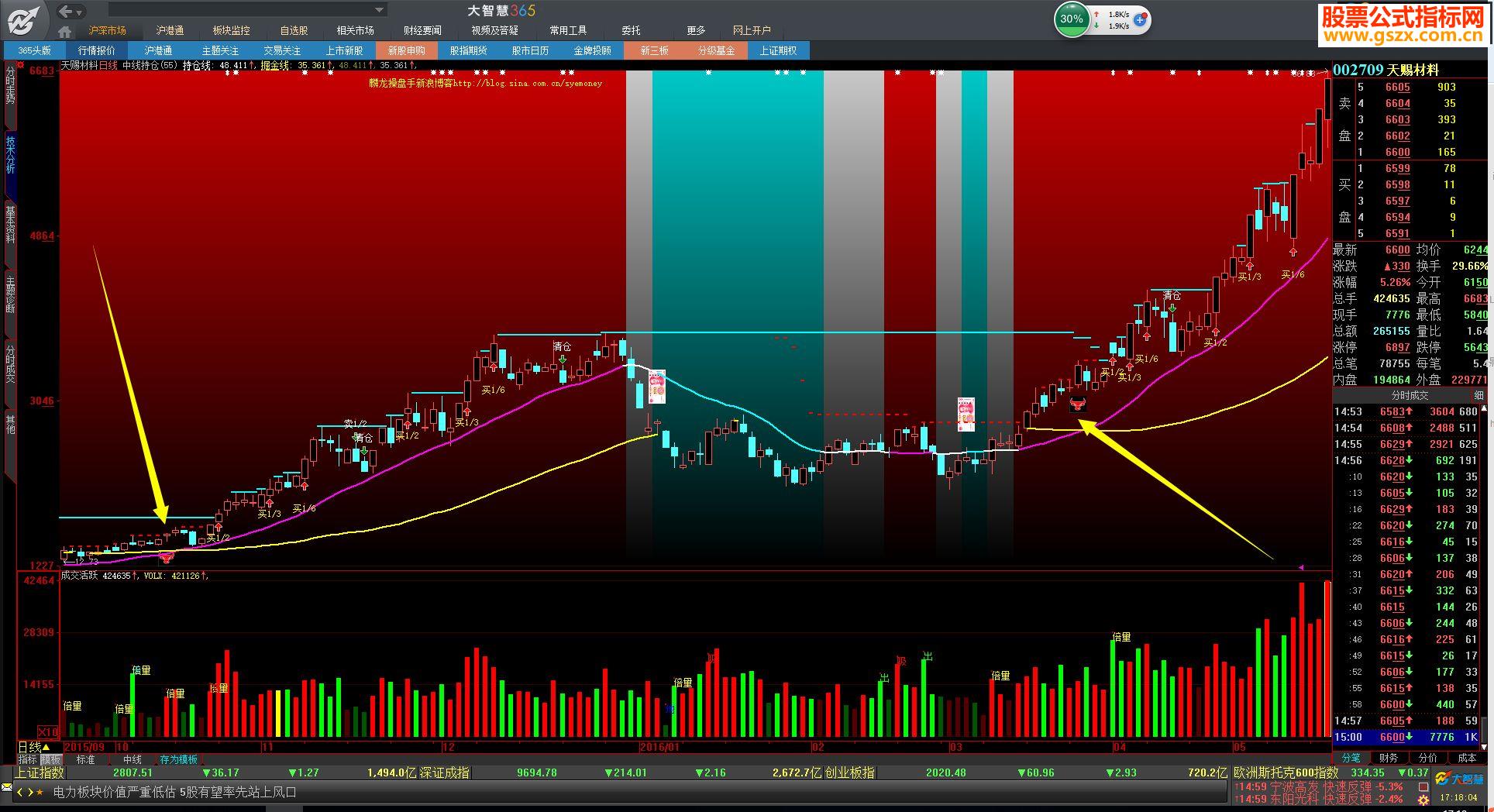1494x812 pixels.
Task: Switch to the 金牌投顾 tab
Action: click(x=593, y=50)
